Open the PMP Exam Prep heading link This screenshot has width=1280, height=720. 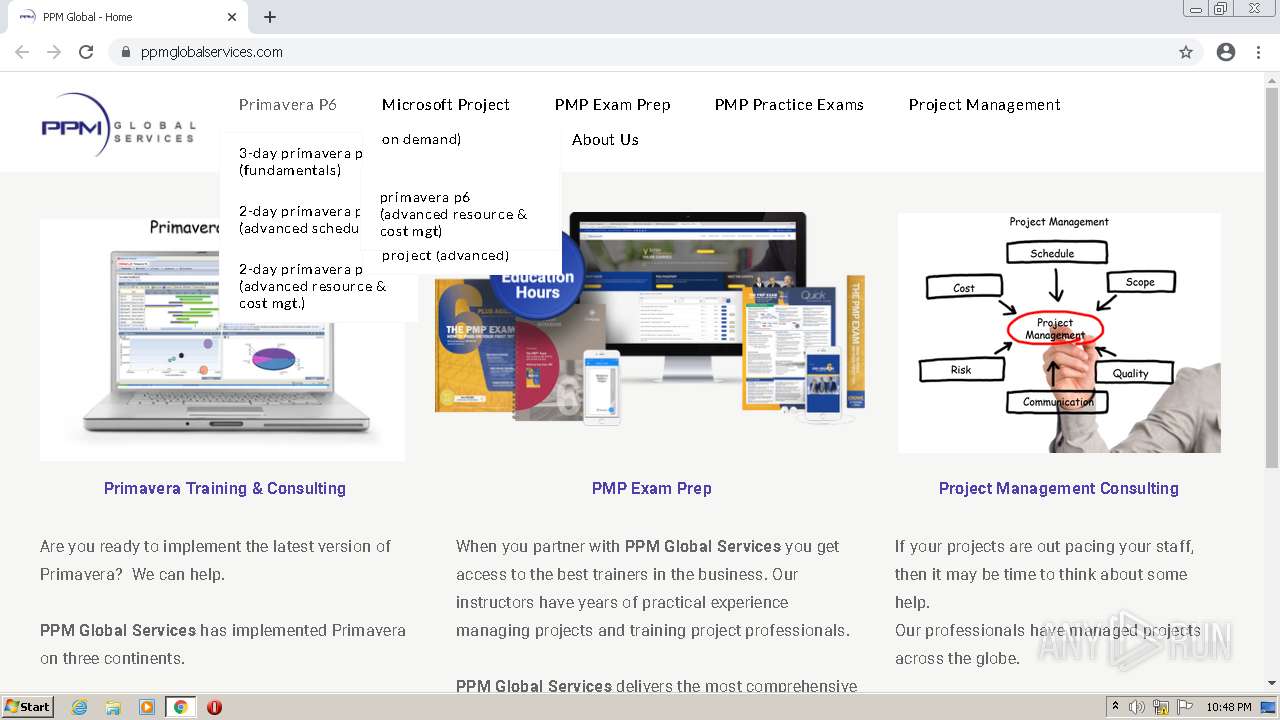click(x=652, y=488)
